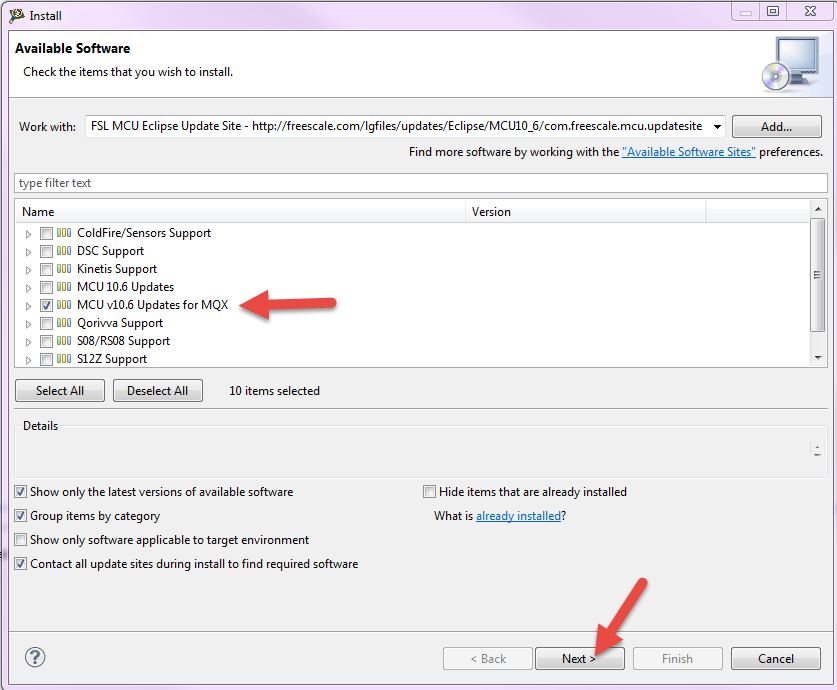This screenshot has width=837, height=690.
Task: Enable Show only software applicable to target environment
Action: point(20,540)
